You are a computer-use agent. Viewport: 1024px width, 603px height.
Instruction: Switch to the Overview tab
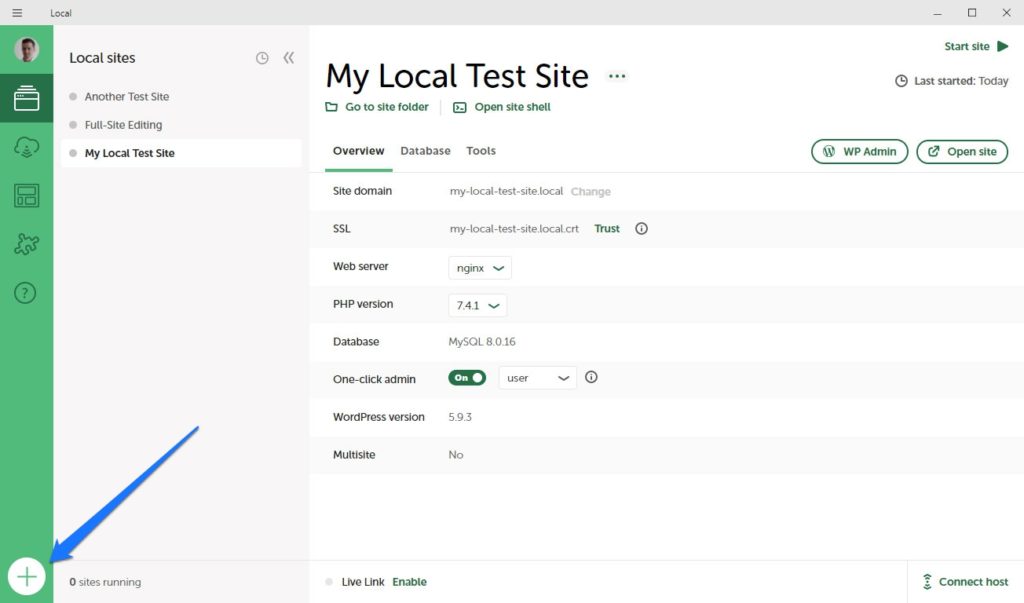[359, 151]
